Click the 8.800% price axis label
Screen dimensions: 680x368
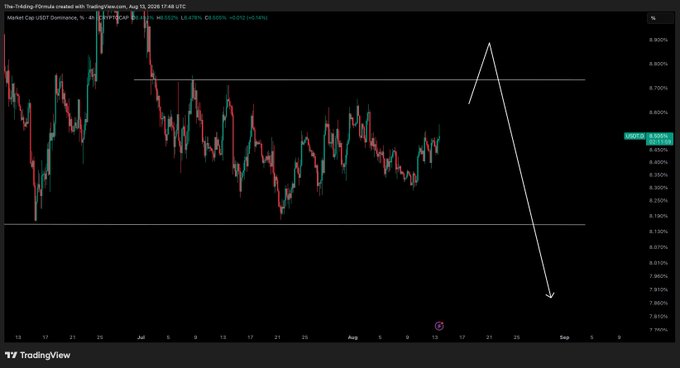658,64
